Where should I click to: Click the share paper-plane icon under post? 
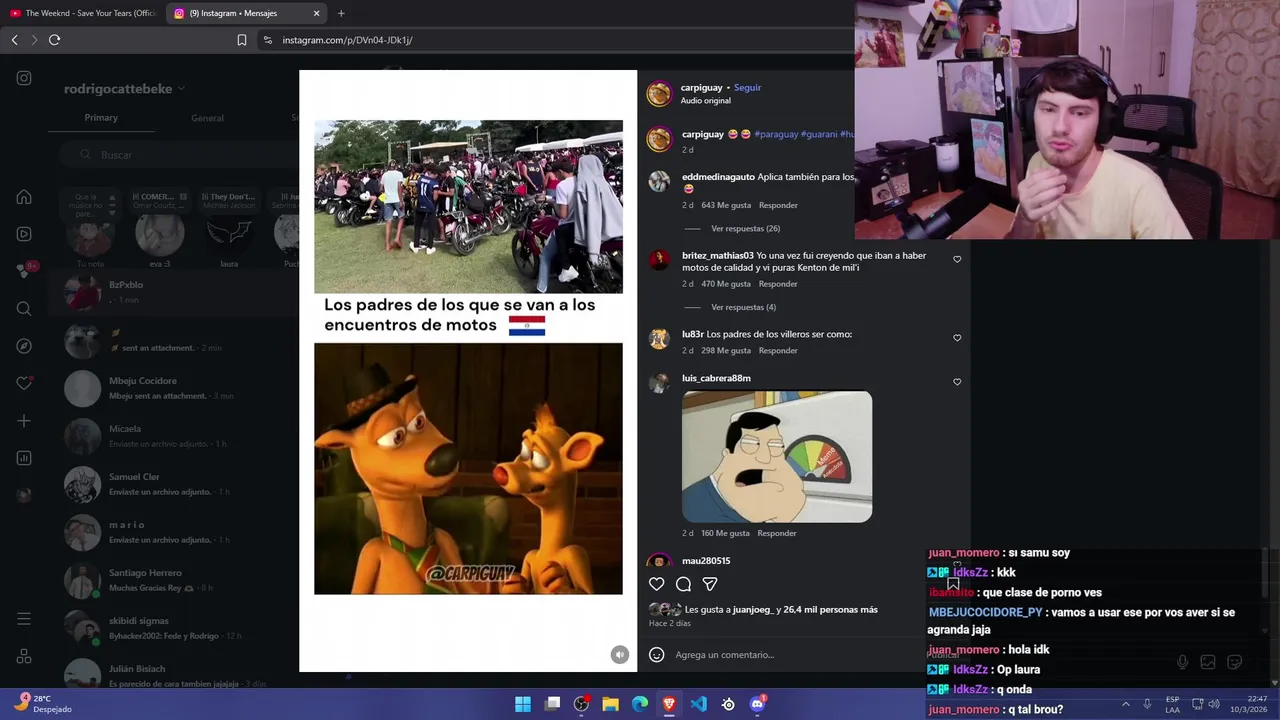(710, 584)
